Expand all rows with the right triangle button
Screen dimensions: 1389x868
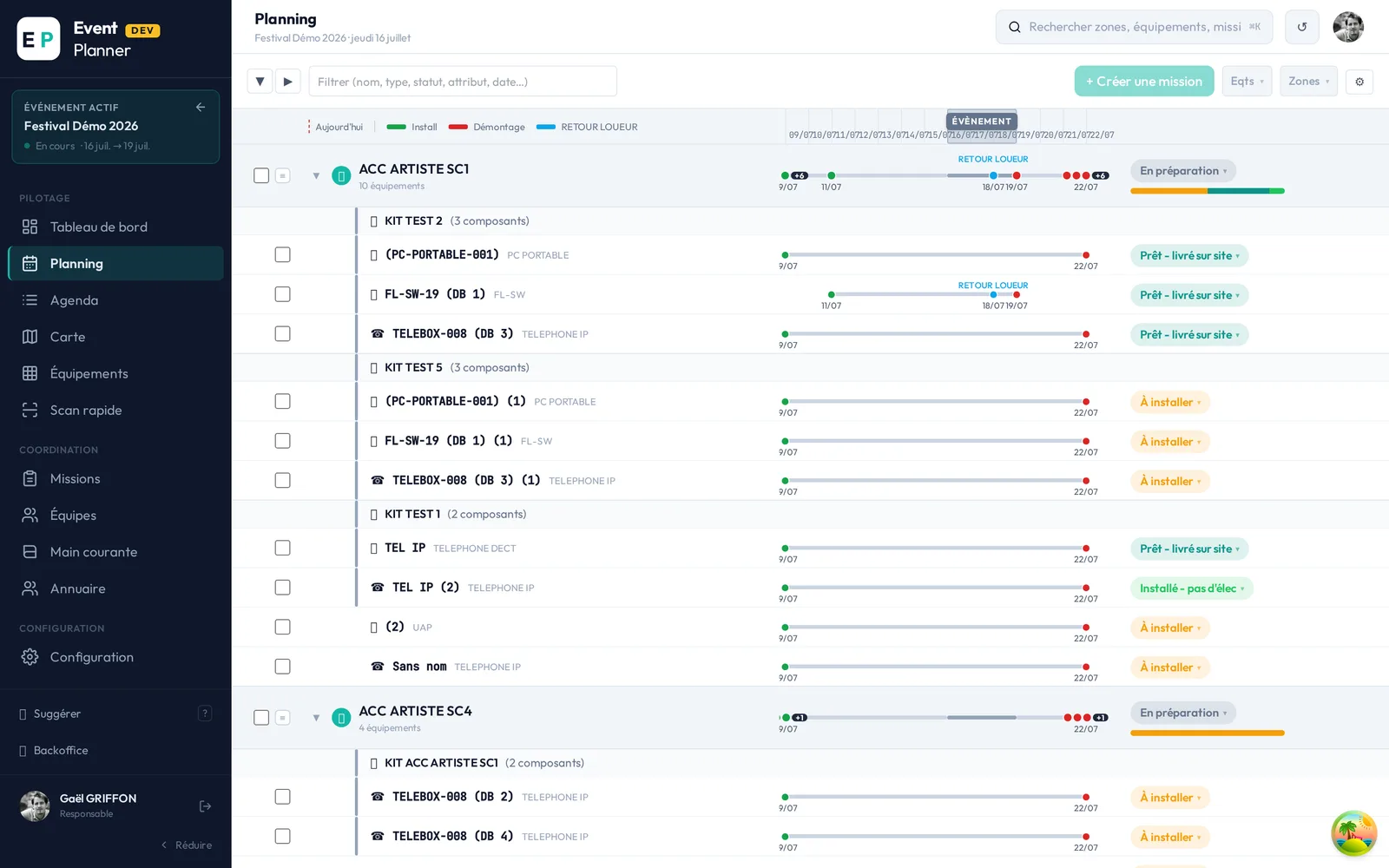pyautogui.click(x=288, y=82)
